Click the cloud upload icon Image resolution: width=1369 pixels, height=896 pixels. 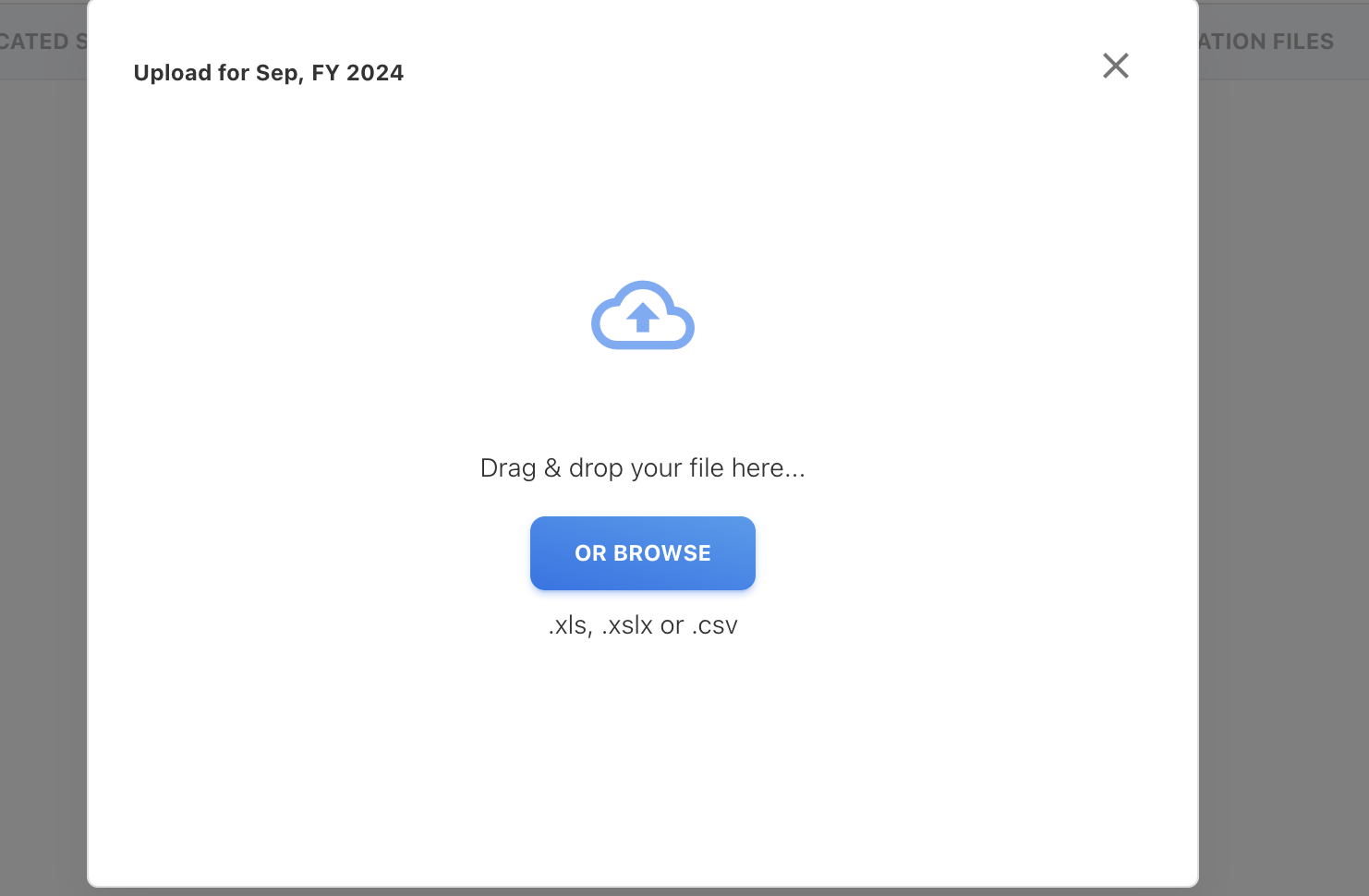(642, 316)
